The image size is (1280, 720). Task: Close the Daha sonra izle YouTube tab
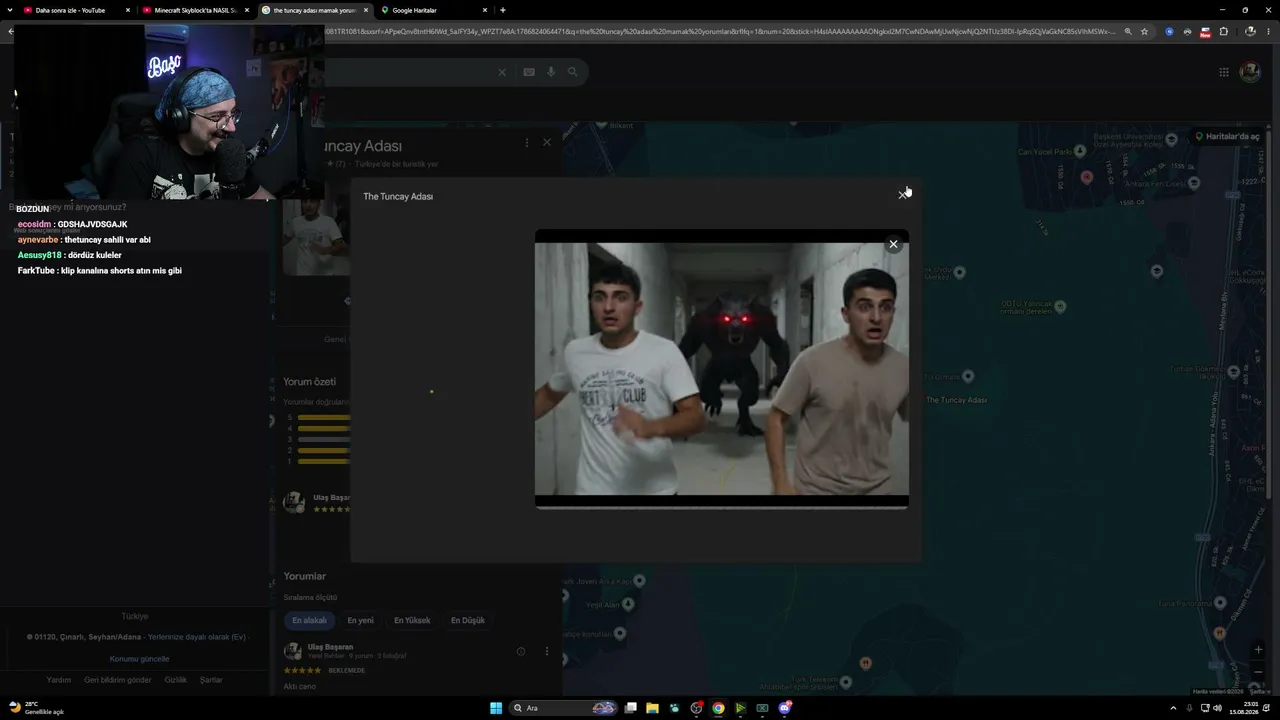pos(128,10)
